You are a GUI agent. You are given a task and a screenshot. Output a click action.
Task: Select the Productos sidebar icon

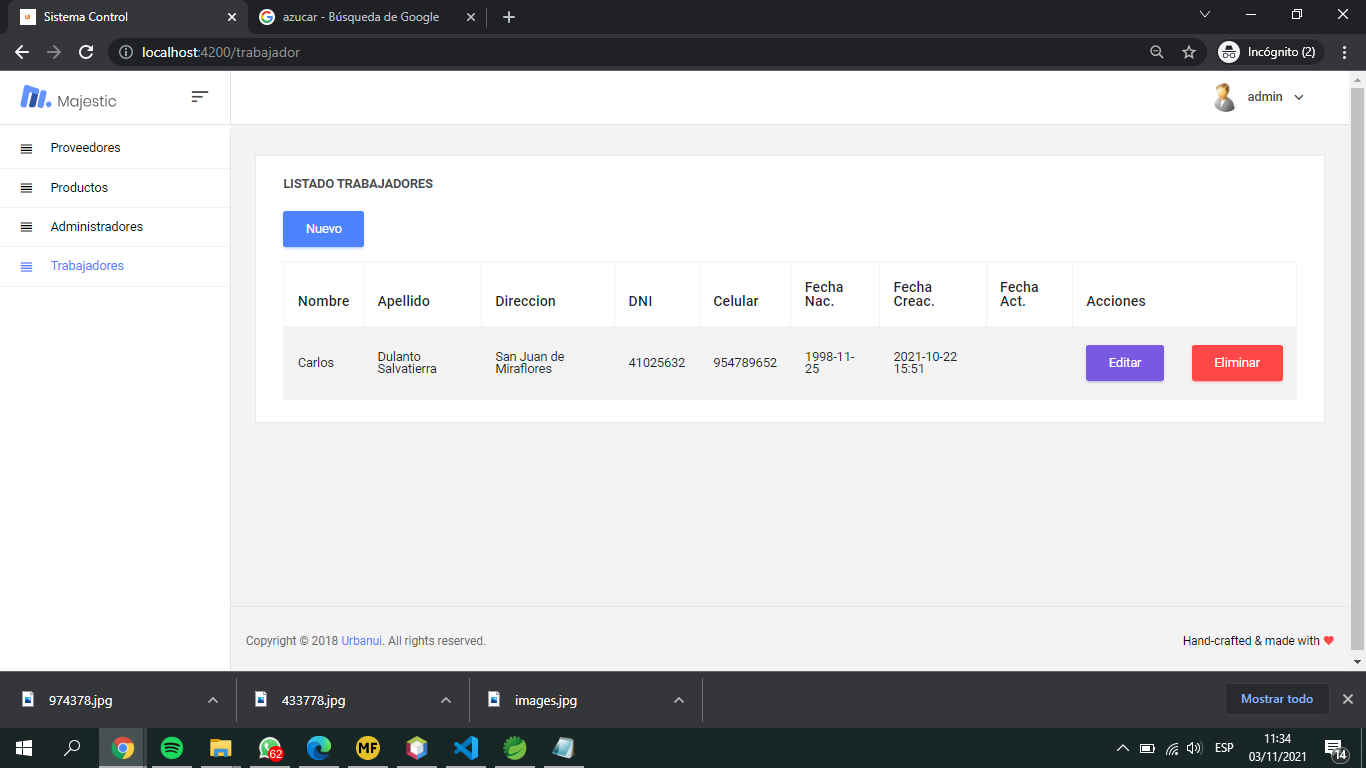point(25,187)
